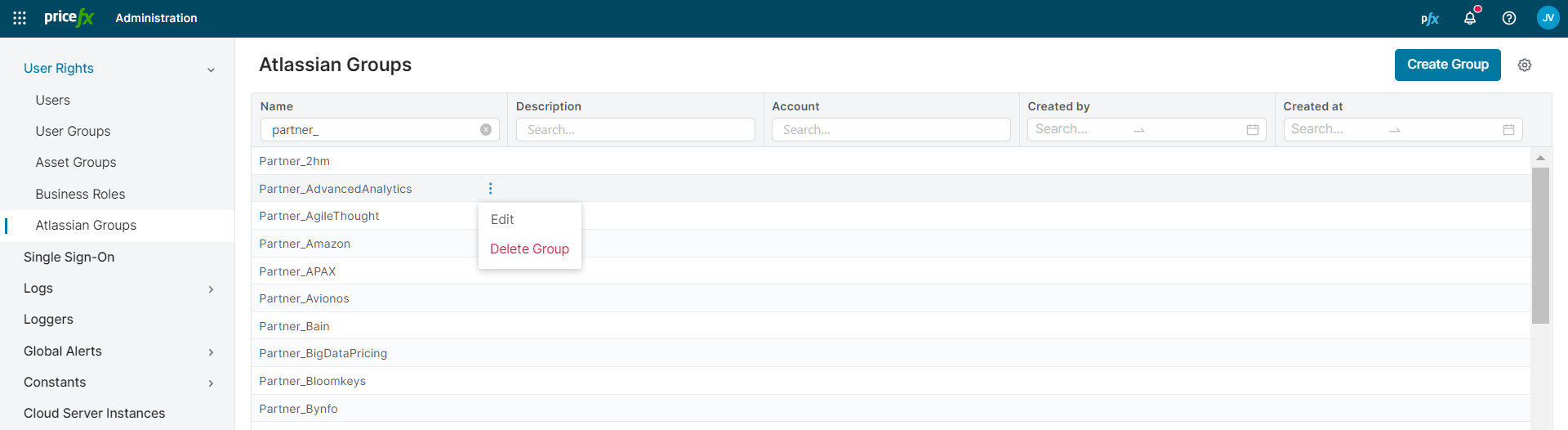This screenshot has height=430, width=1568.
Task: Open the help question mark icon
Action: (x=1509, y=18)
